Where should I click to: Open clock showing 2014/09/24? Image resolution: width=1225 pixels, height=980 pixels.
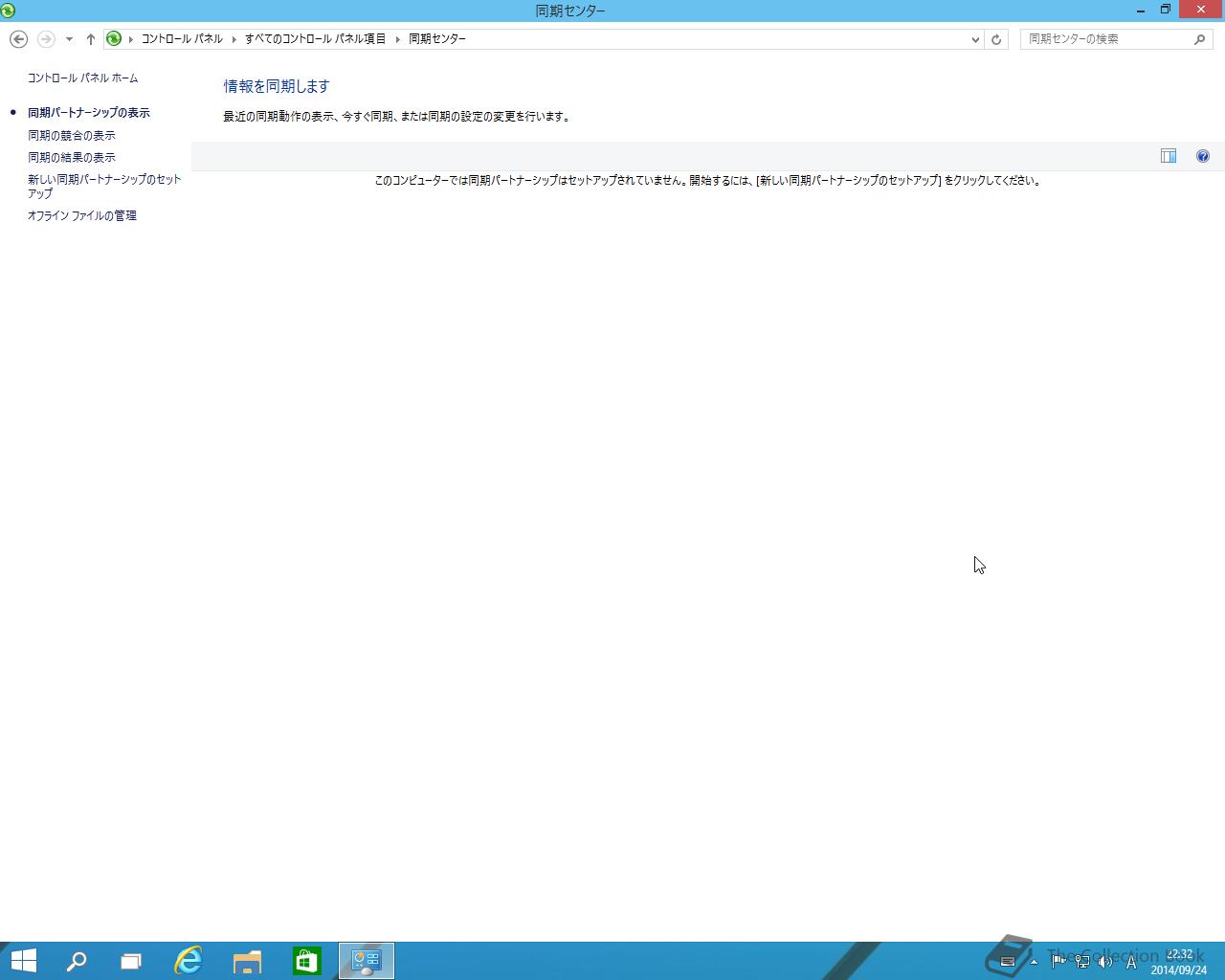(1179, 962)
